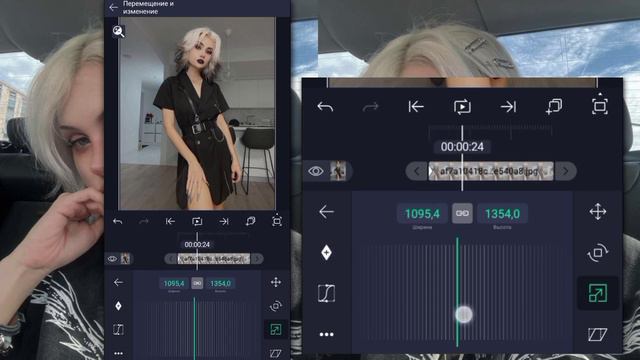Select layer thumbnail in enlarged view
This screenshot has height=360, width=640.
(338, 171)
